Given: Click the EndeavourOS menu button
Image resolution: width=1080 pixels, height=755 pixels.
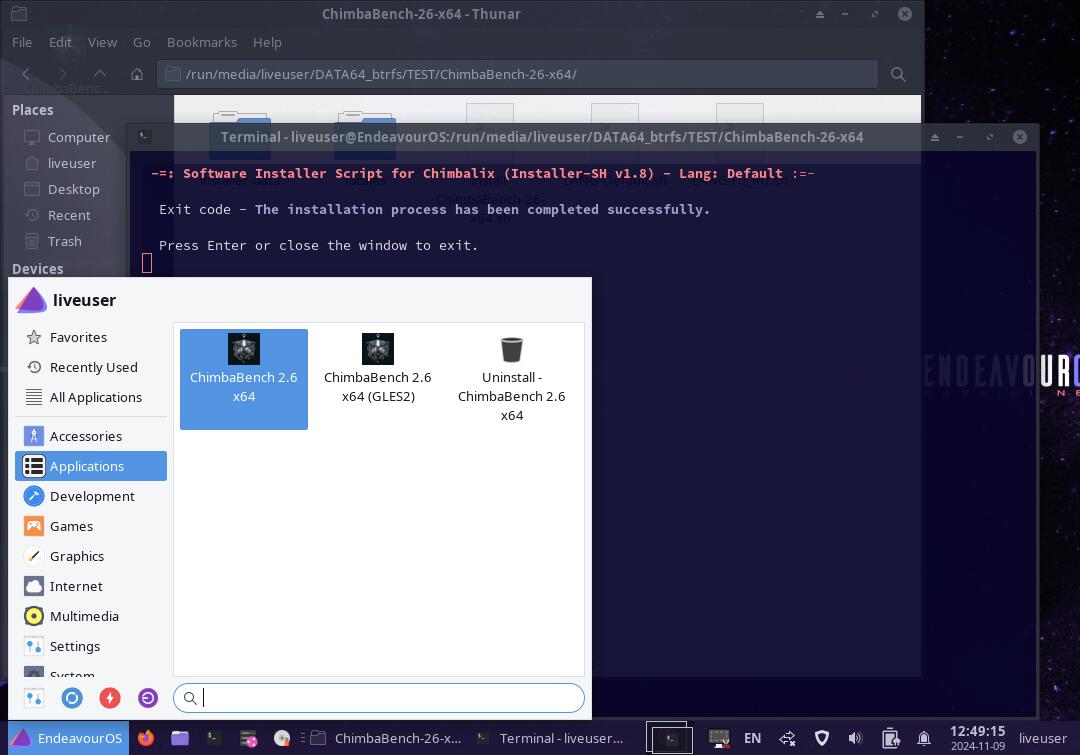Looking at the screenshot, I should (68, 738).
